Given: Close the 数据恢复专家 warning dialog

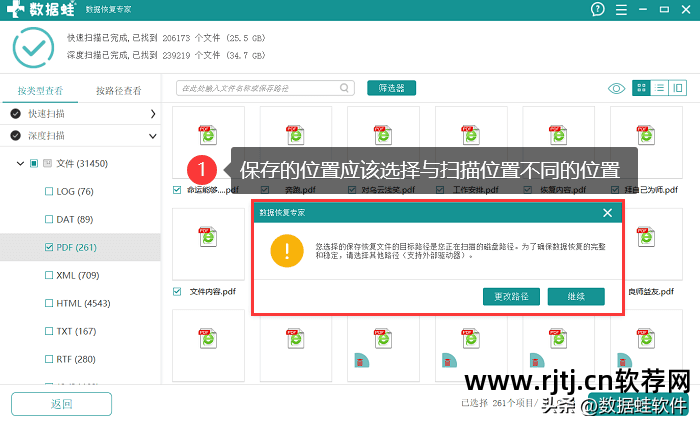Looking at the screenshot, I should click(607, 213).
